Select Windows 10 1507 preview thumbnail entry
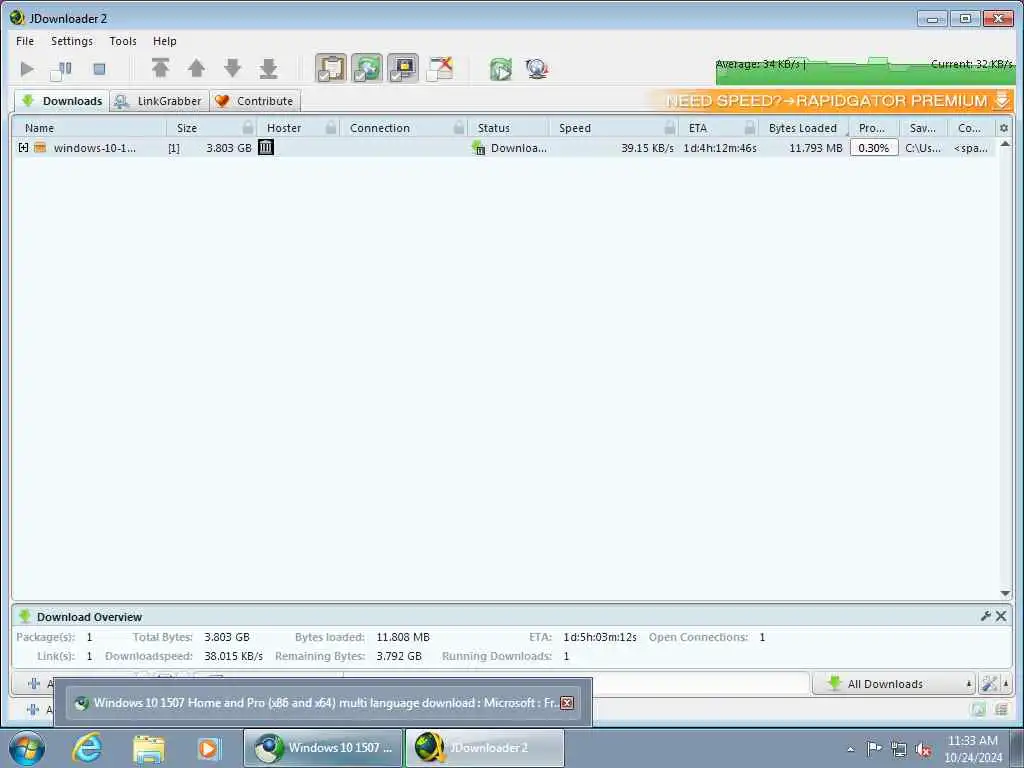Viewport: 1024px width, 768px height. (323, 703)
